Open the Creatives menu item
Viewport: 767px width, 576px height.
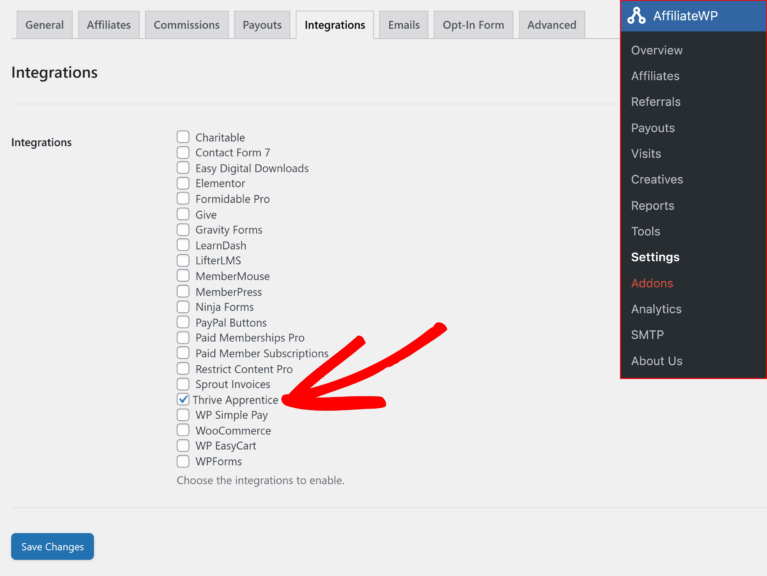[x=657, y=180]
